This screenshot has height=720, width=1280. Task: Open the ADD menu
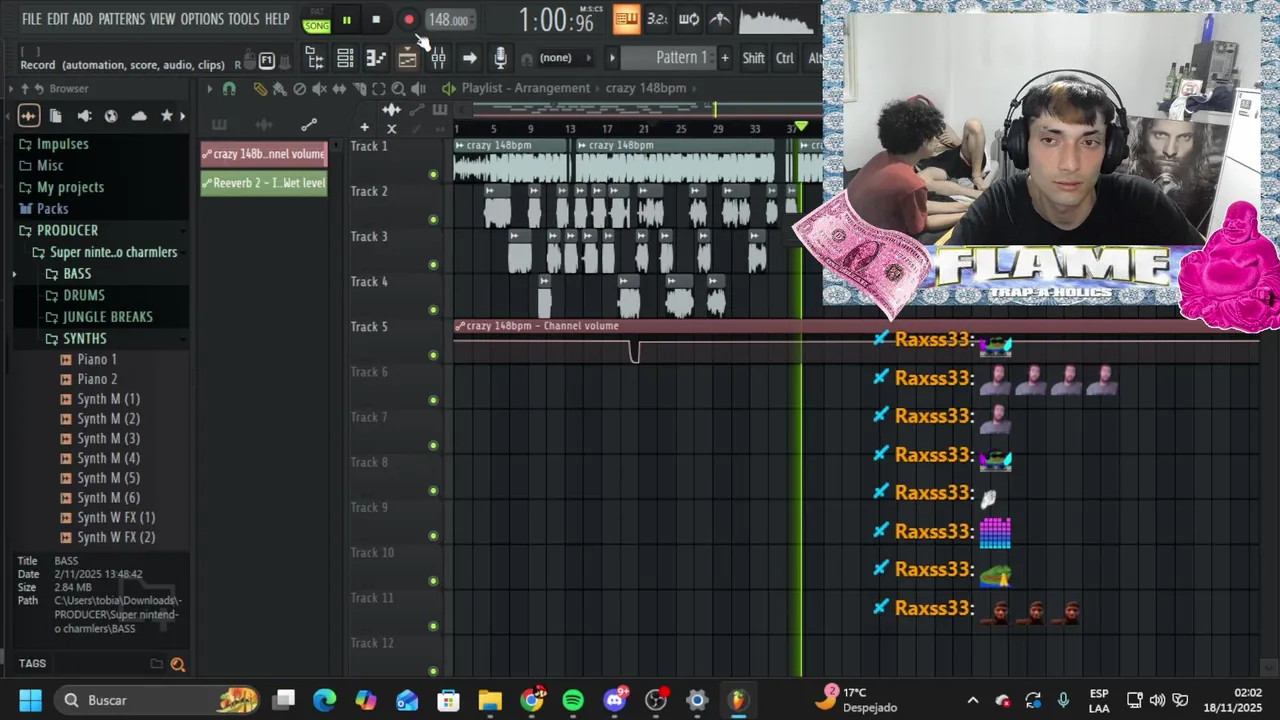[x=83, y=19]
